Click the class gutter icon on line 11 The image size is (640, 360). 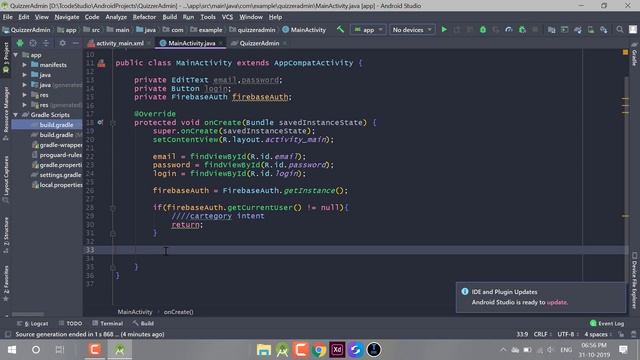(x=101, y=63)
